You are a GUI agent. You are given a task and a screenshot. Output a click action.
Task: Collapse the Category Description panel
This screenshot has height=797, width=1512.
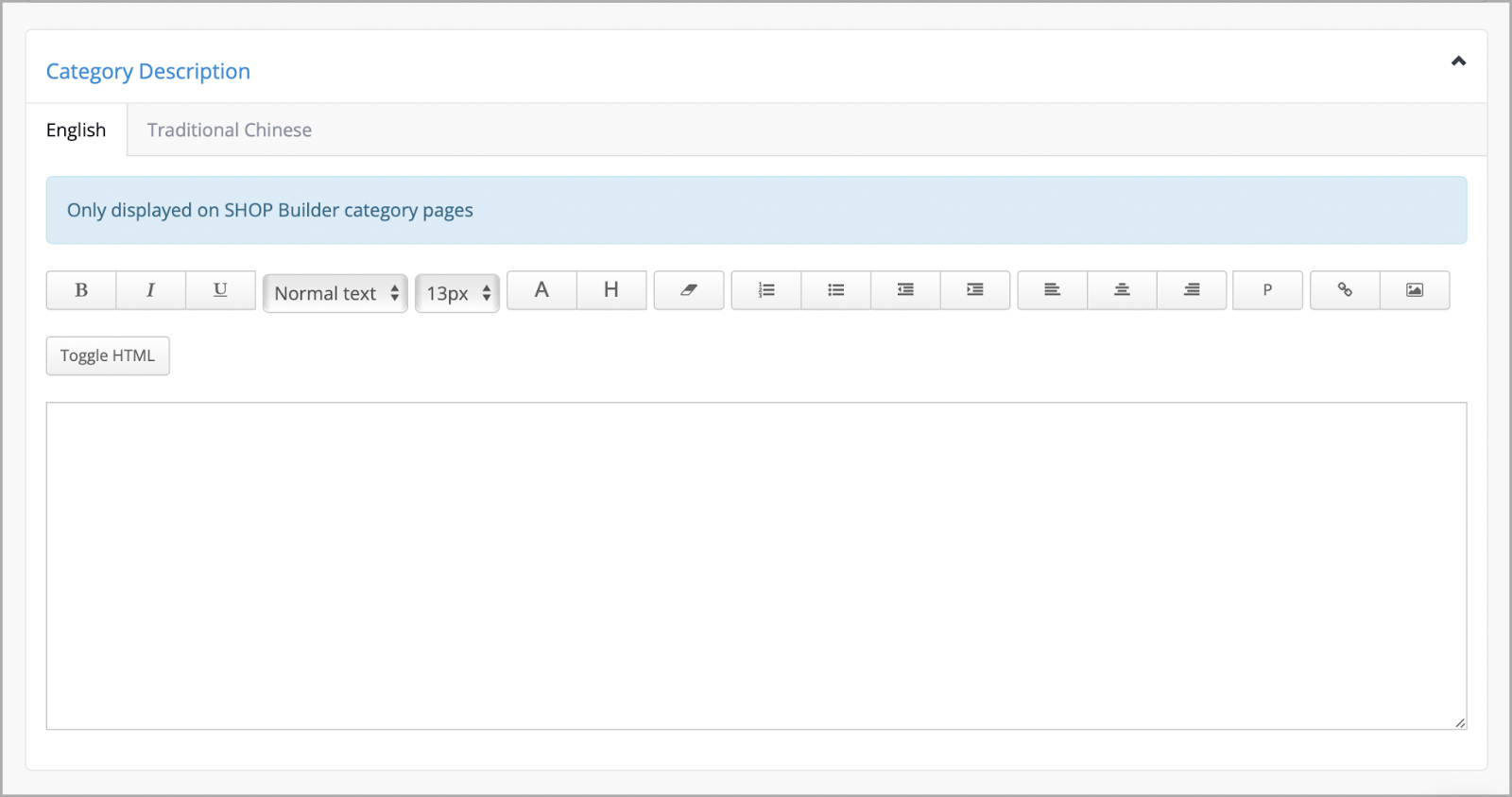tap(1458, 61)
